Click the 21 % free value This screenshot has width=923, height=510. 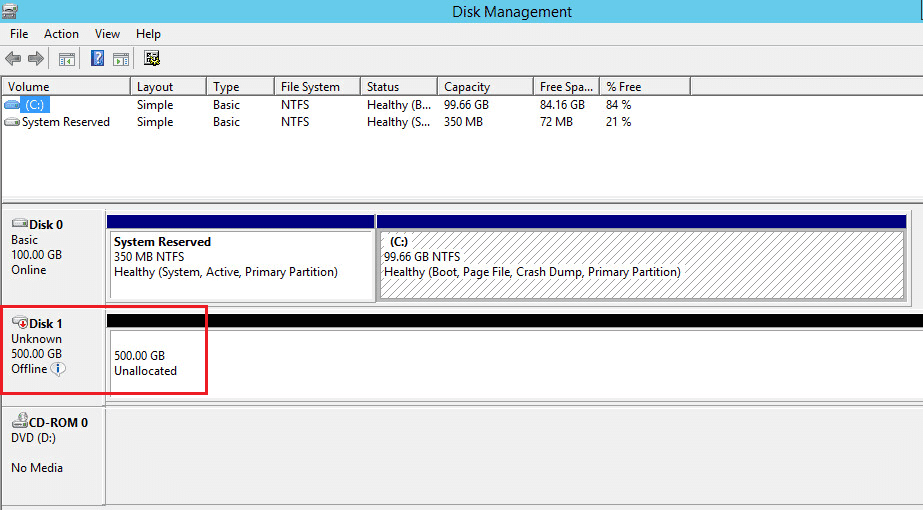tap(619, 122)
